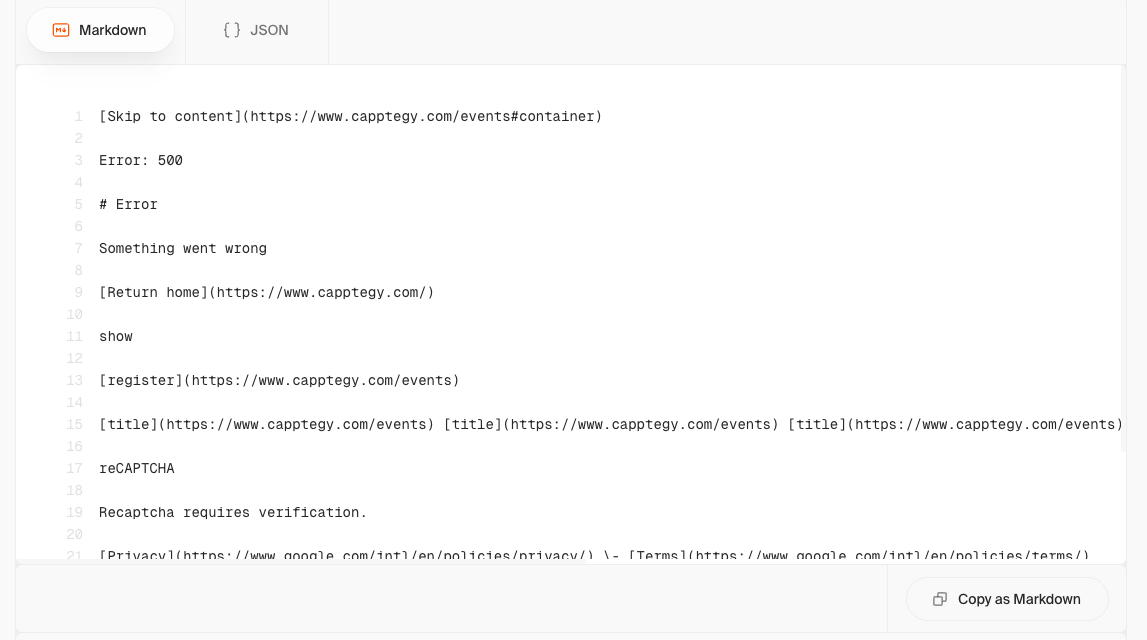Click the 'reCAPTCHA' text on line 17
1147x640 pixels.
(137, 469)
